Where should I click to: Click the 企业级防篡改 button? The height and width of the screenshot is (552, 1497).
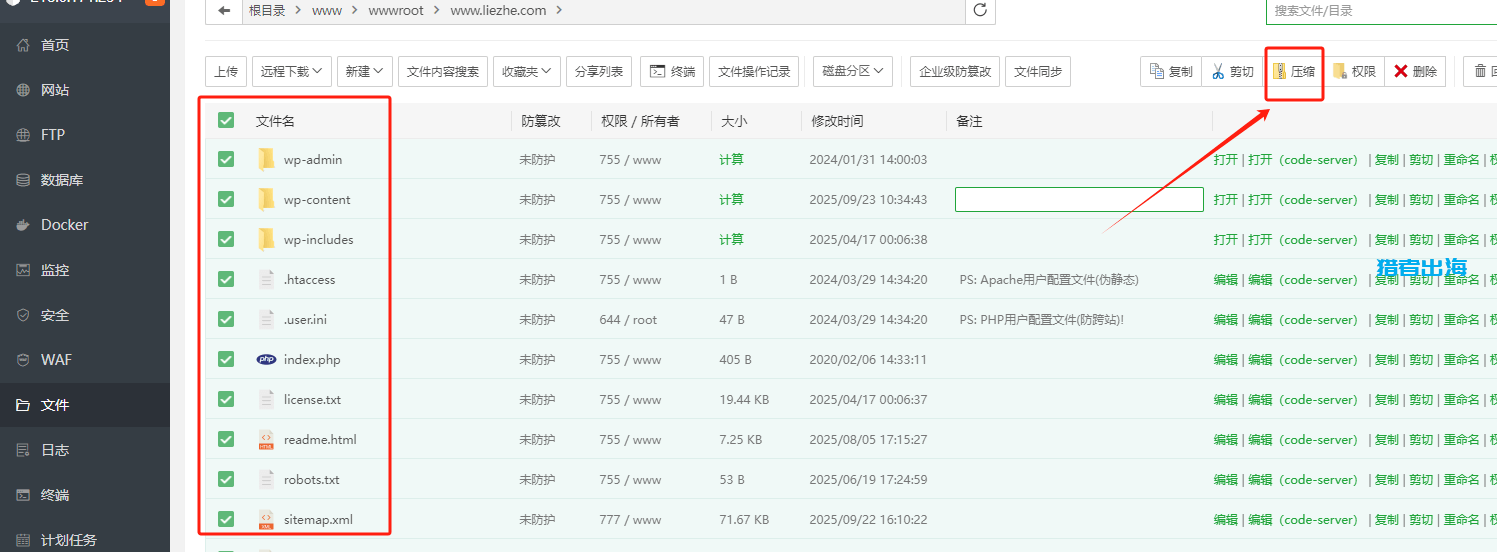pyautogui.click(x=955, y=71)
